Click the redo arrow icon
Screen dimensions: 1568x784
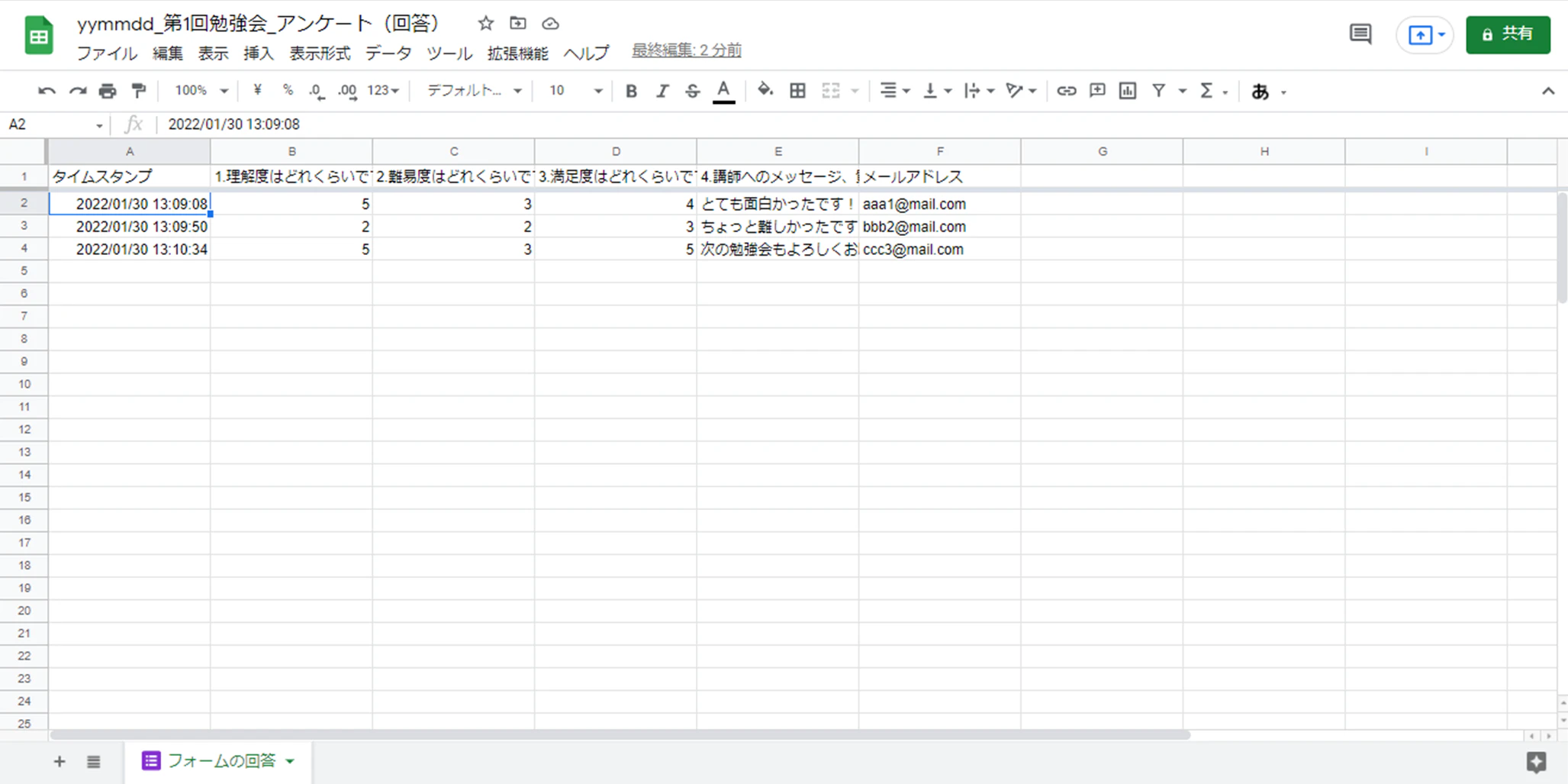click(78, 91)
